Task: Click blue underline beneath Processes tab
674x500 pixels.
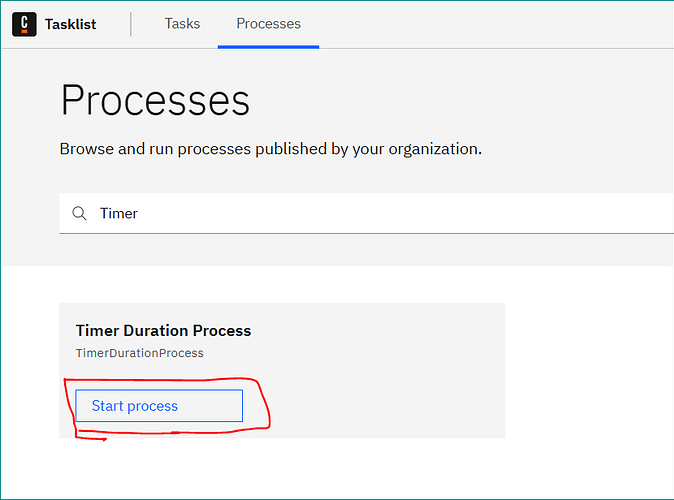Action: [268, 47]
